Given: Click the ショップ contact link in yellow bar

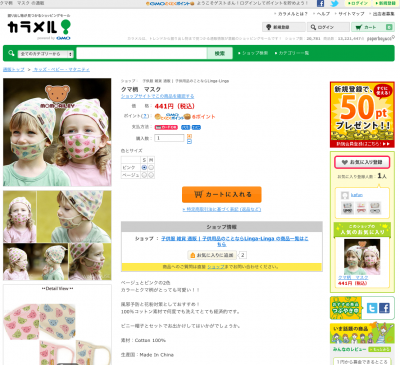Looking at the screenshot, I should [216, 267].
